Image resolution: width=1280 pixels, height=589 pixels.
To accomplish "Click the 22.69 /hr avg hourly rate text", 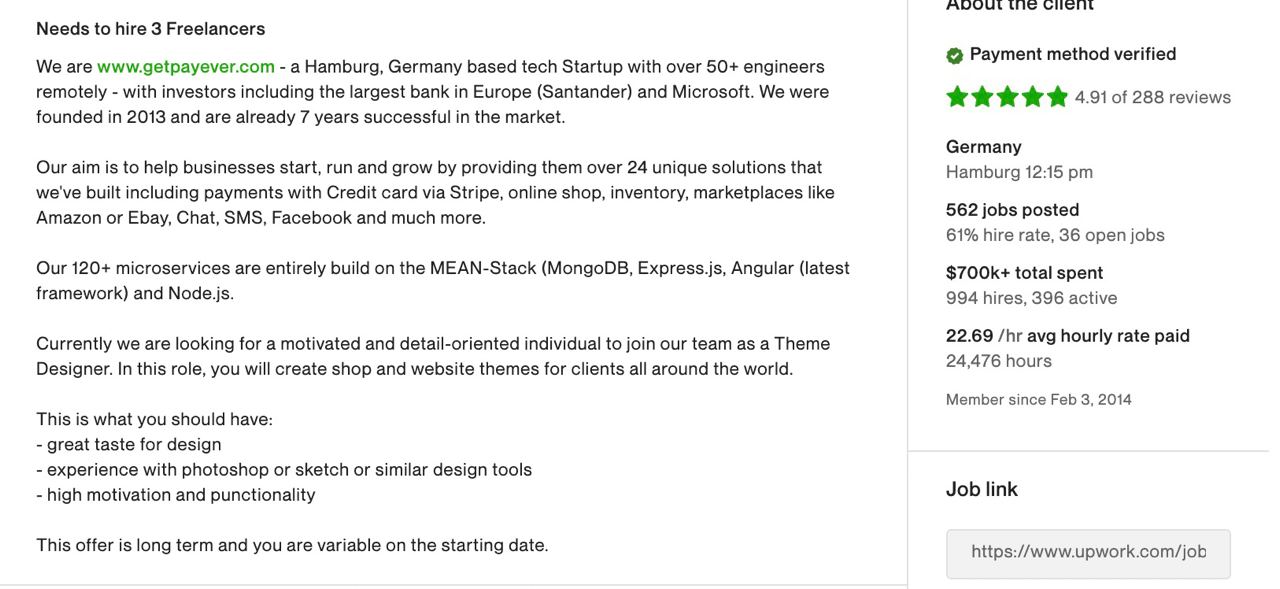I will tap(1068, 336).
